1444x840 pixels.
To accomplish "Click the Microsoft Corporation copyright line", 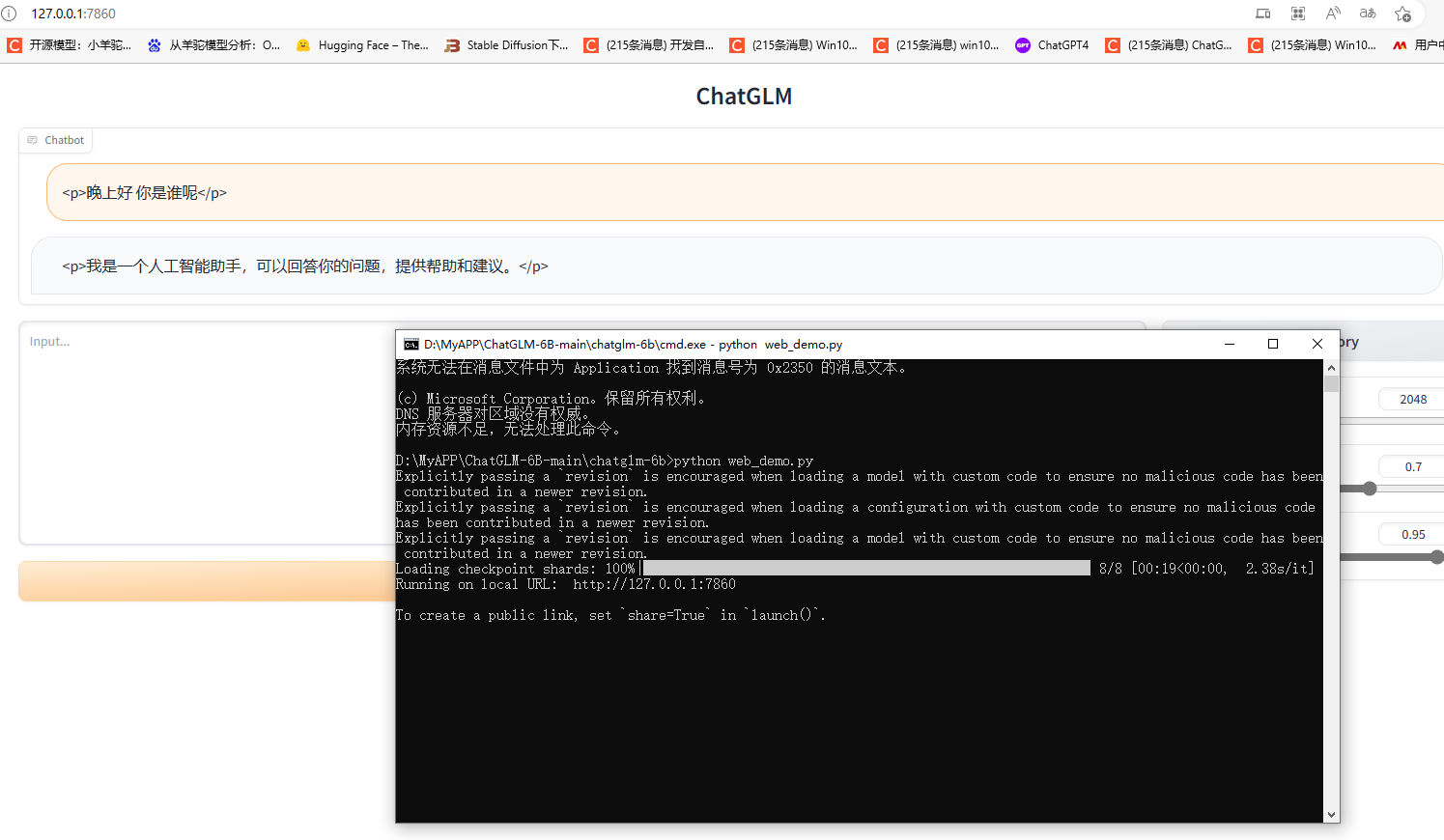I will (552, 398).
